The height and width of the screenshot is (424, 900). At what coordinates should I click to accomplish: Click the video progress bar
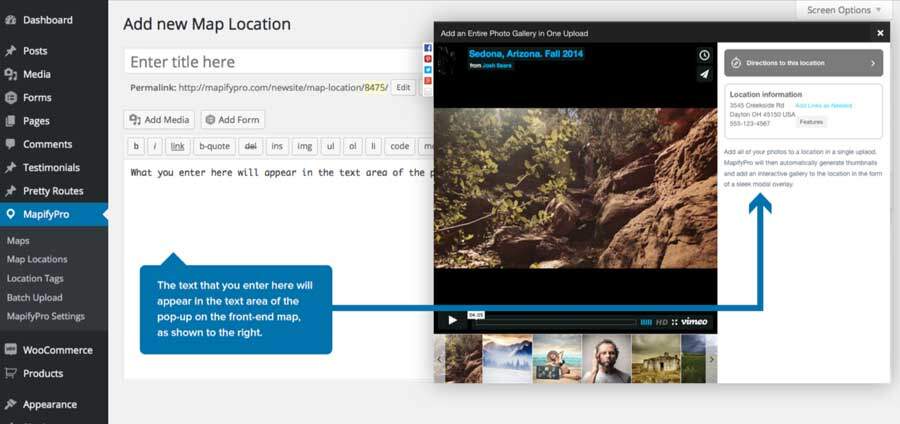555,322
